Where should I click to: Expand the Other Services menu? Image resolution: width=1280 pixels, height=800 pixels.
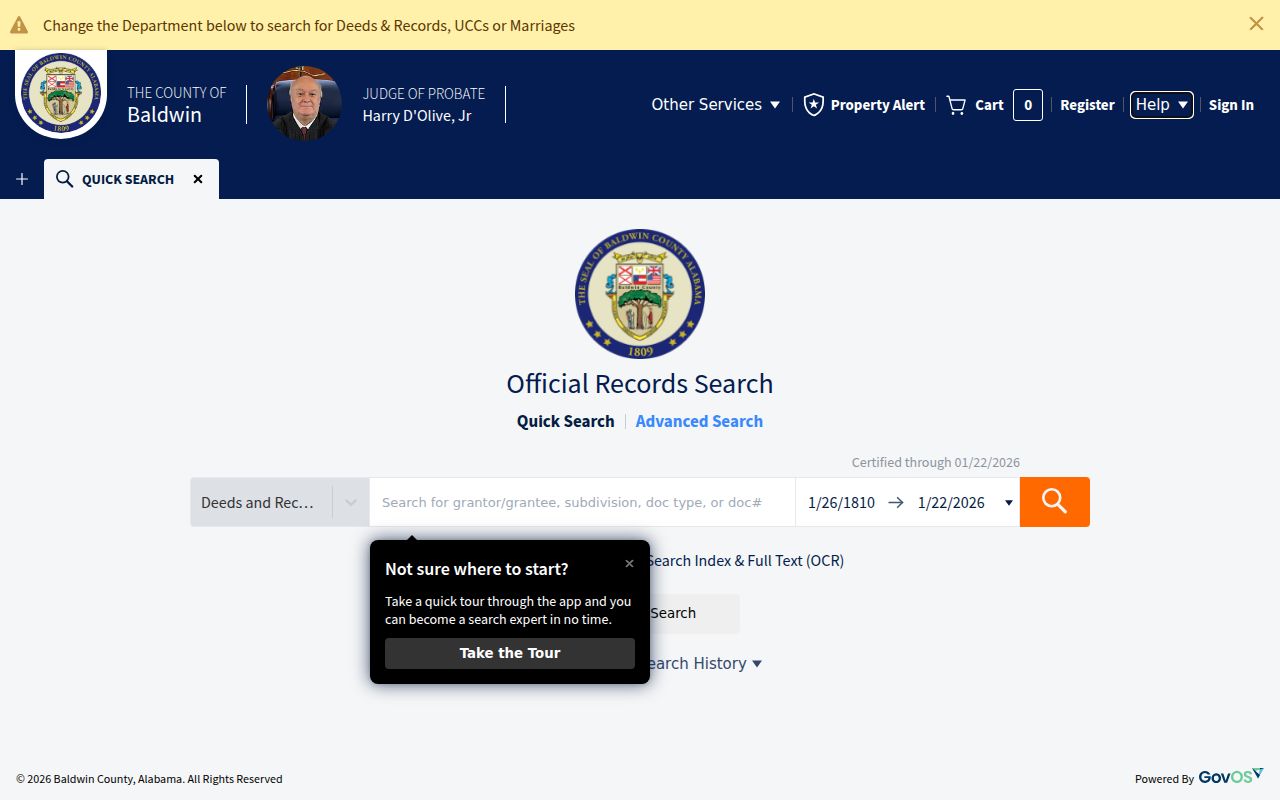point(715,104)
